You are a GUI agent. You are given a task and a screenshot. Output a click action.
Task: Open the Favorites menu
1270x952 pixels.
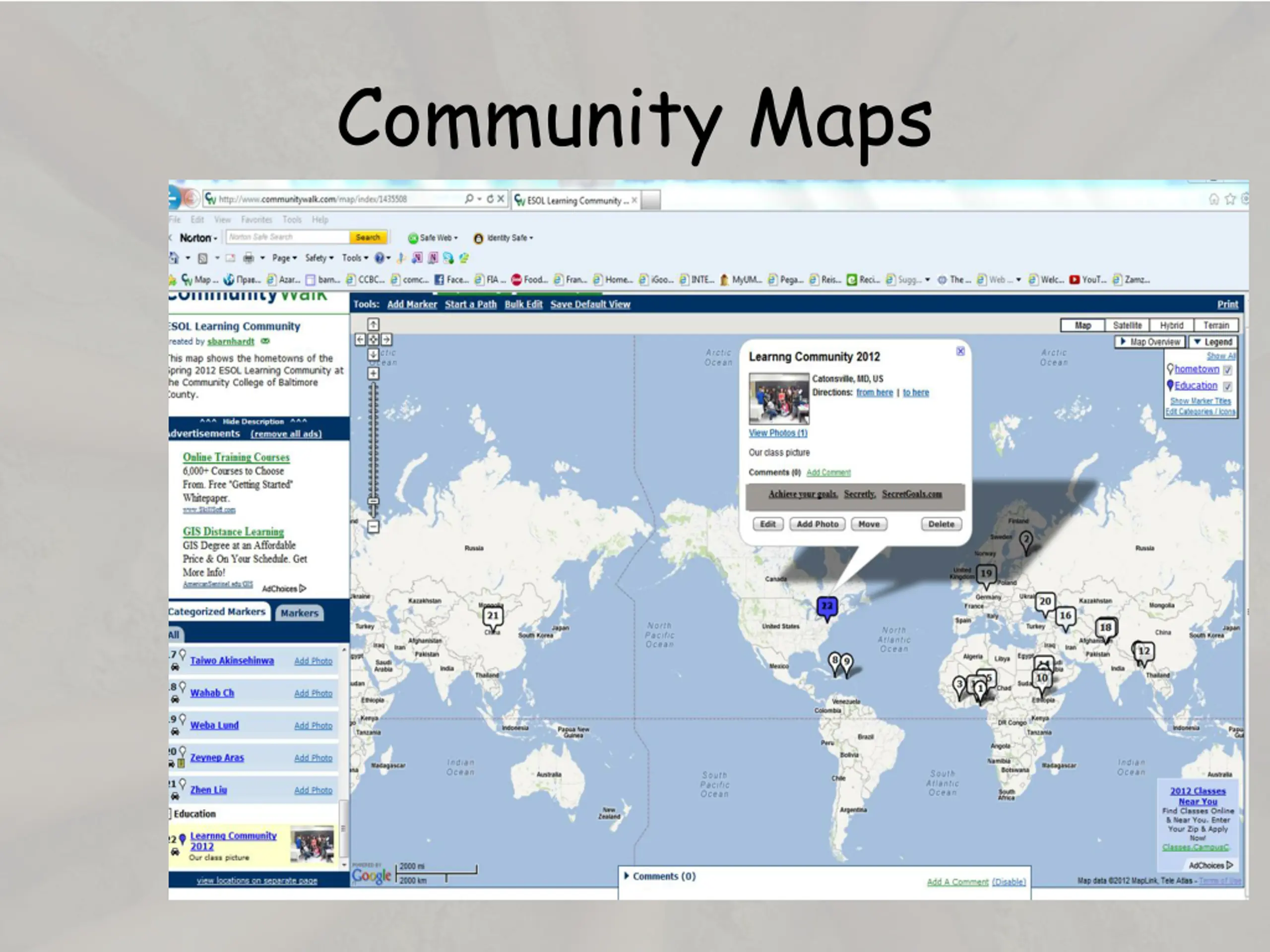pyautogui.click(x=256, y=219)
